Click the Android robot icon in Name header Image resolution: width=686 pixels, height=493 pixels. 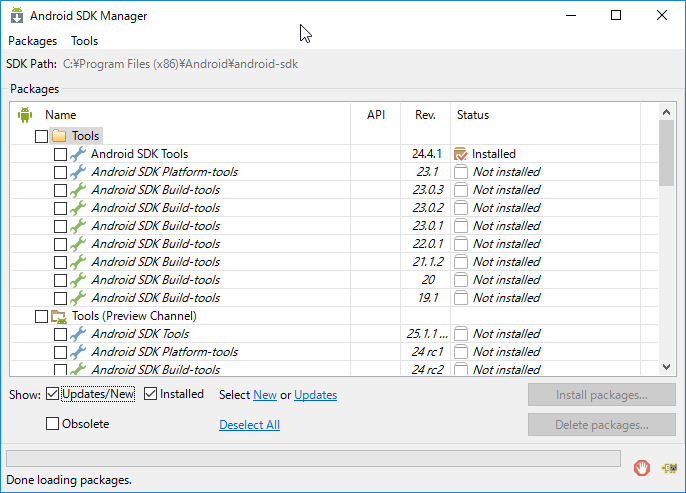(25, 115)
